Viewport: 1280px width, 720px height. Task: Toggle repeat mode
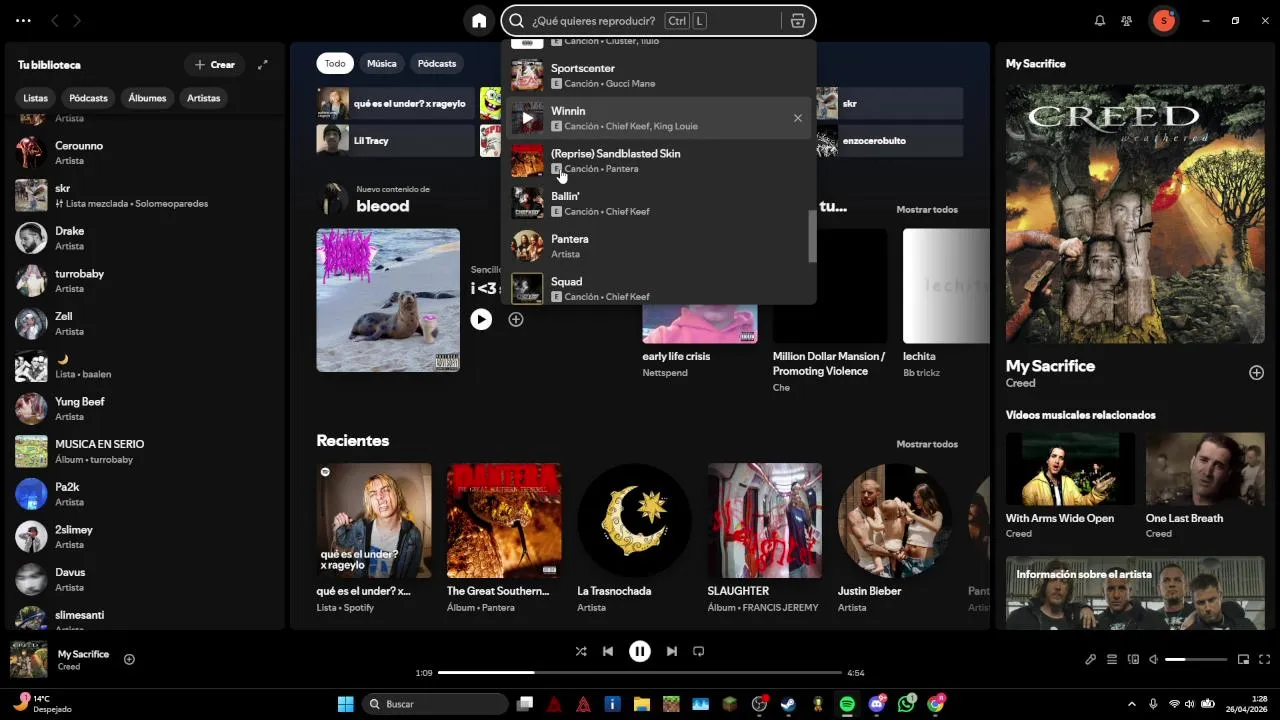[x=699, y=651]
